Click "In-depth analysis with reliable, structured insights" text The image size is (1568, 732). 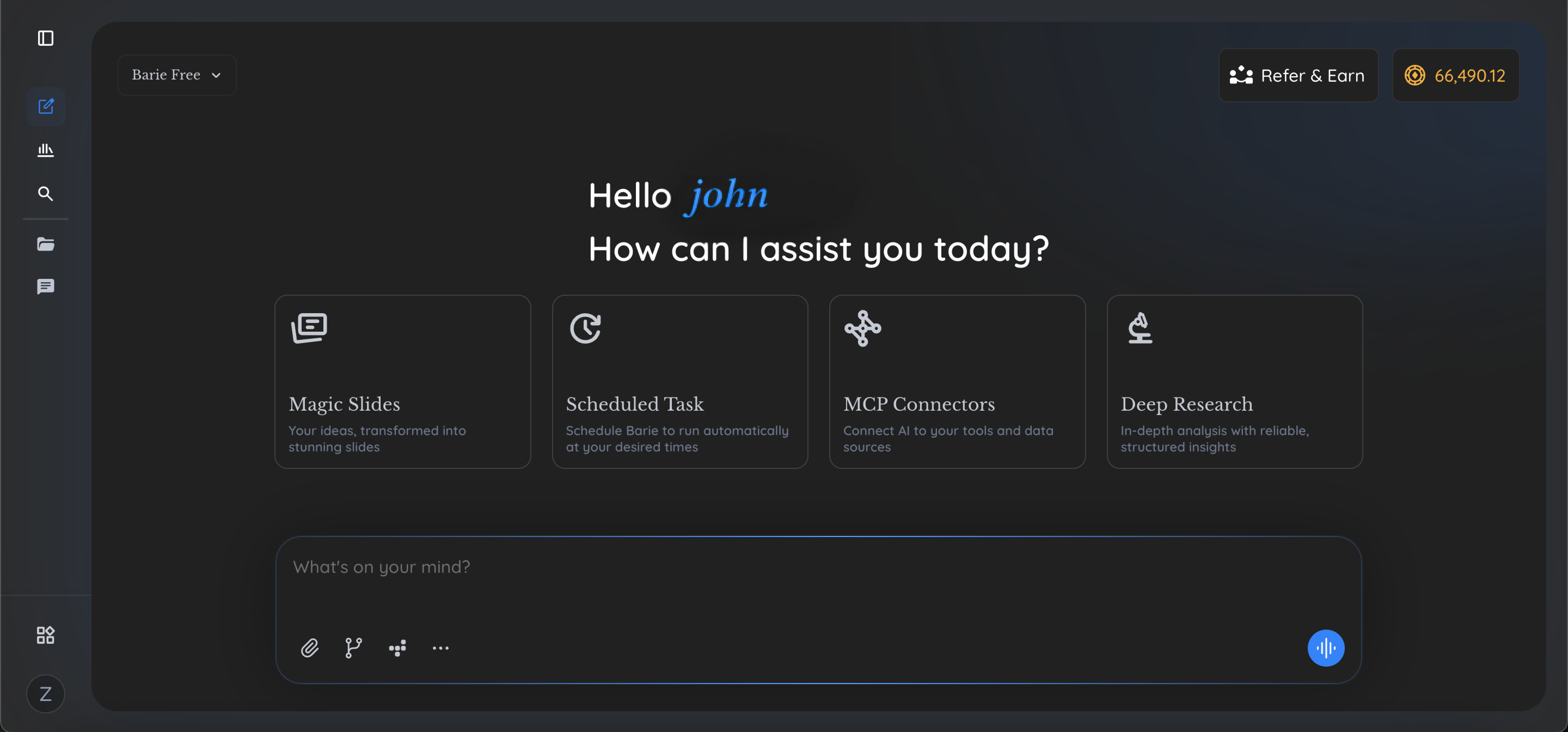[x=1215, y=438]
